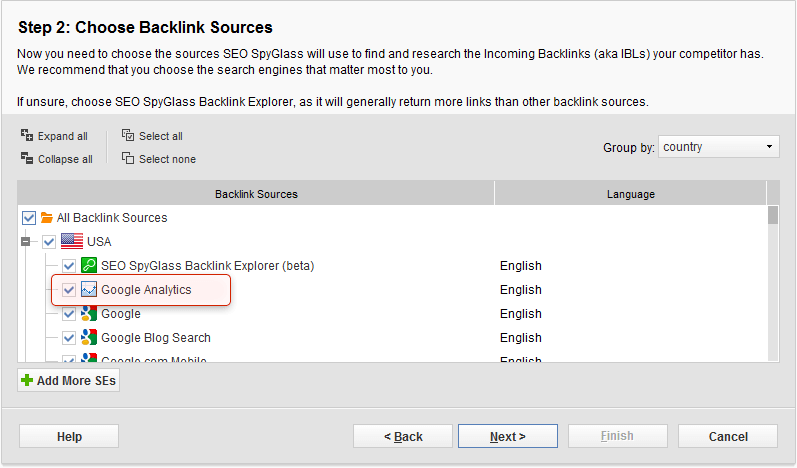Click the Language column header
Screen dimensions: 797x468
tap(630, 194)
